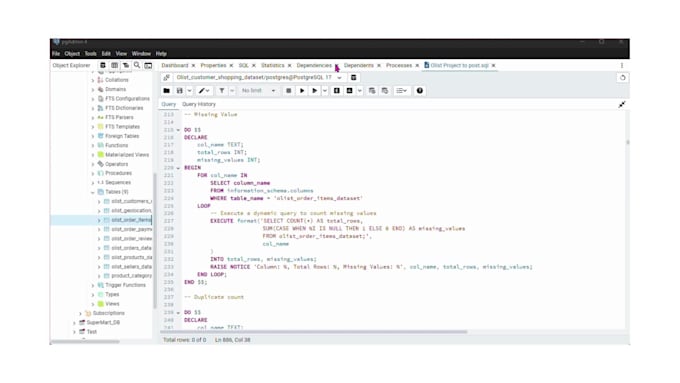Select the product_category table
The width and height of the screenshot is (680, 383).
point(131,276)
